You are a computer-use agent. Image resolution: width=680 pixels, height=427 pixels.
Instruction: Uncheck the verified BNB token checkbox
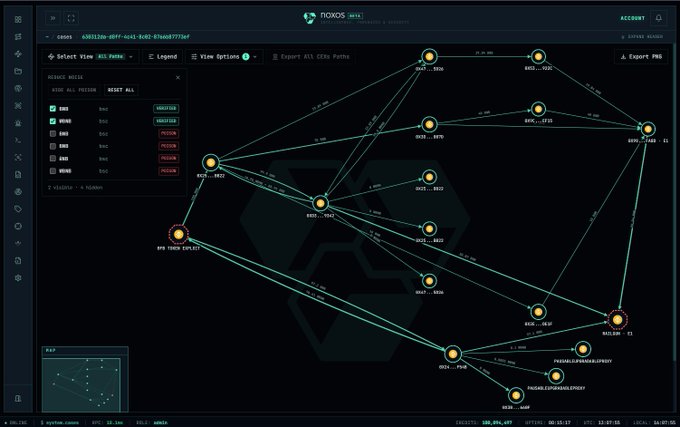[x=53, y=109]
